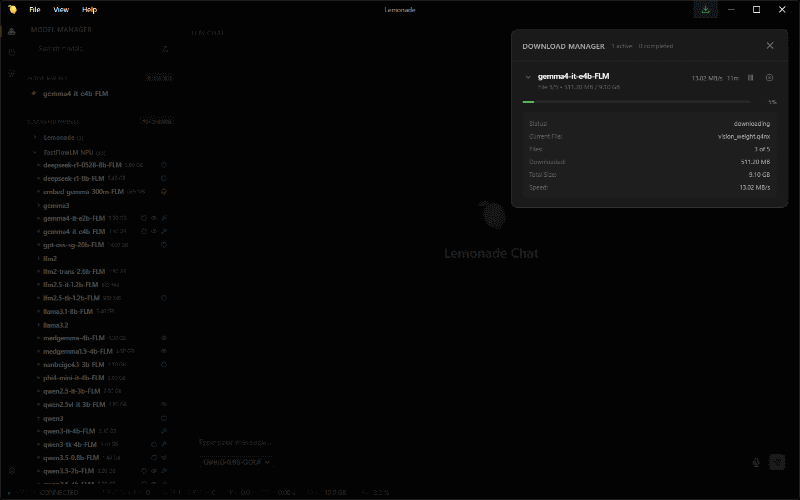The height and width of the screenshot is (500, 800).
Task: Collapse gemma4-it-e4b-FLM download details
Action: point(528,77)
